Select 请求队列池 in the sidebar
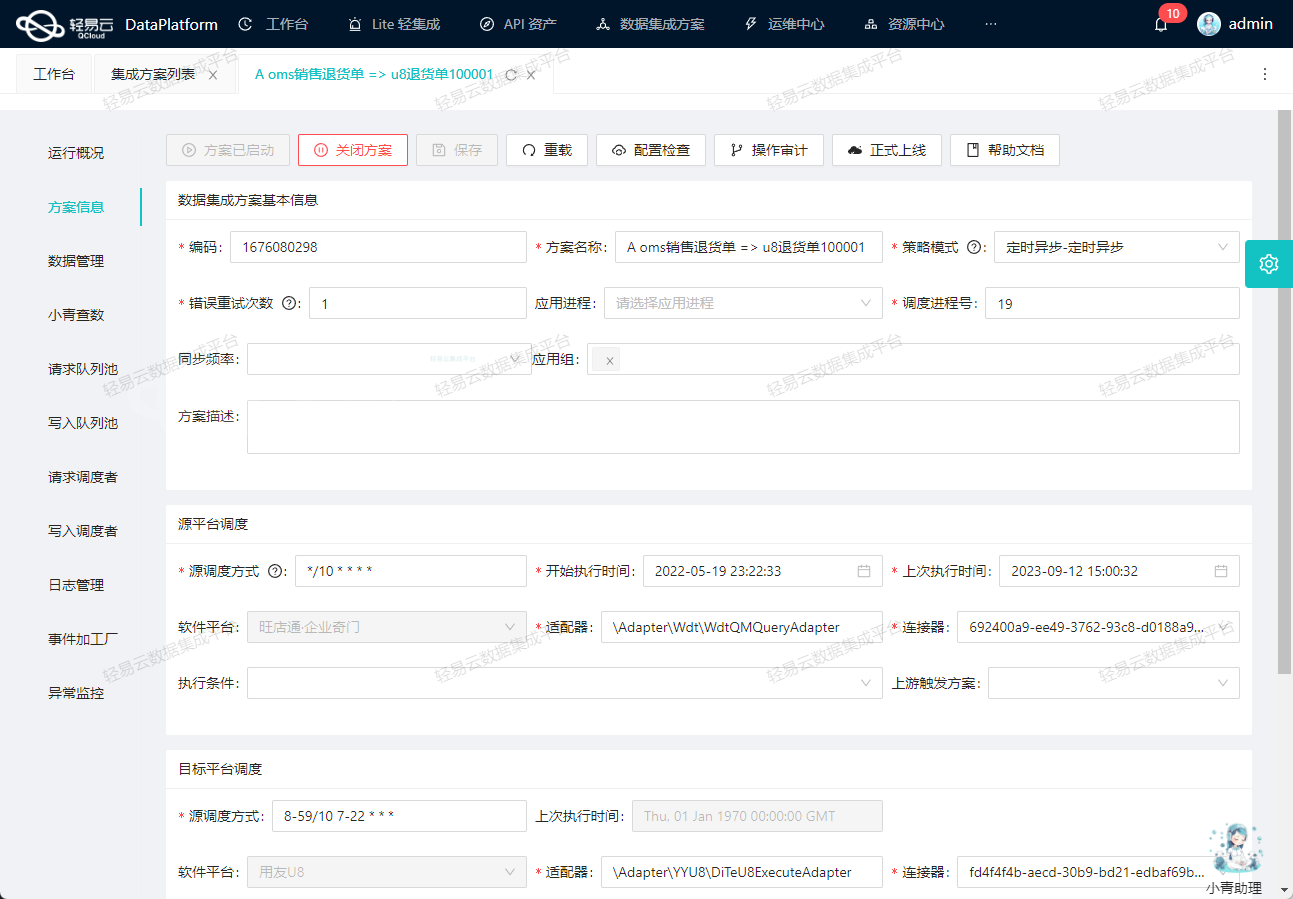The width and height of the screenshot is (1293, 899). [x=83, y=369]
